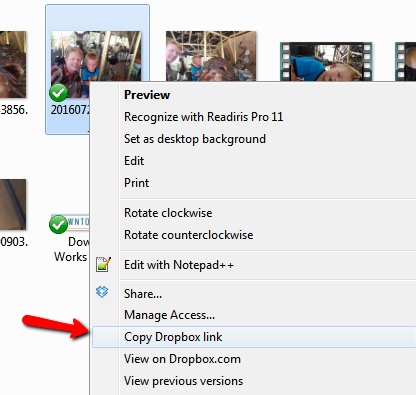This screenshot has height=395, width=416.
Task: Click the Notepad++ icon in context menu
Action: pyautogui.click(x=103, y=264)
